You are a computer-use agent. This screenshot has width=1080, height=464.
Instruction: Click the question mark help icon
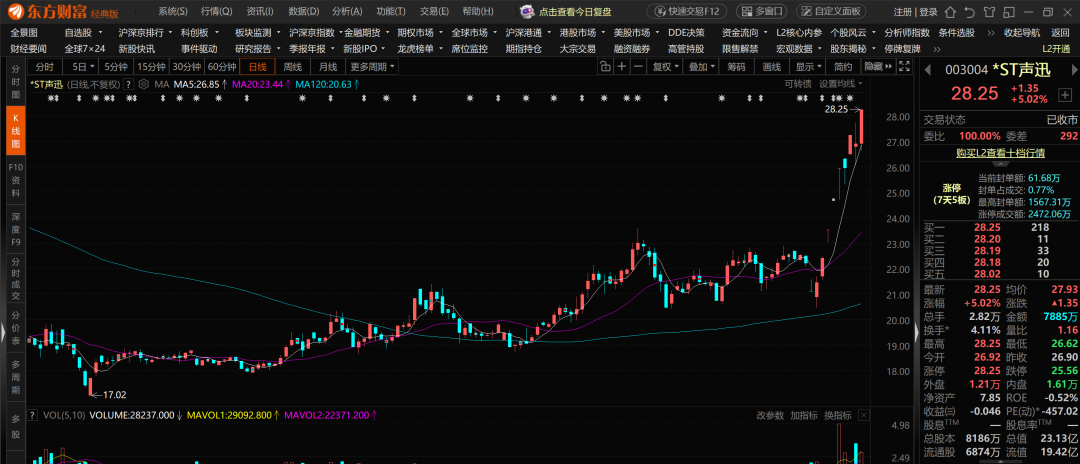point(129,84)
